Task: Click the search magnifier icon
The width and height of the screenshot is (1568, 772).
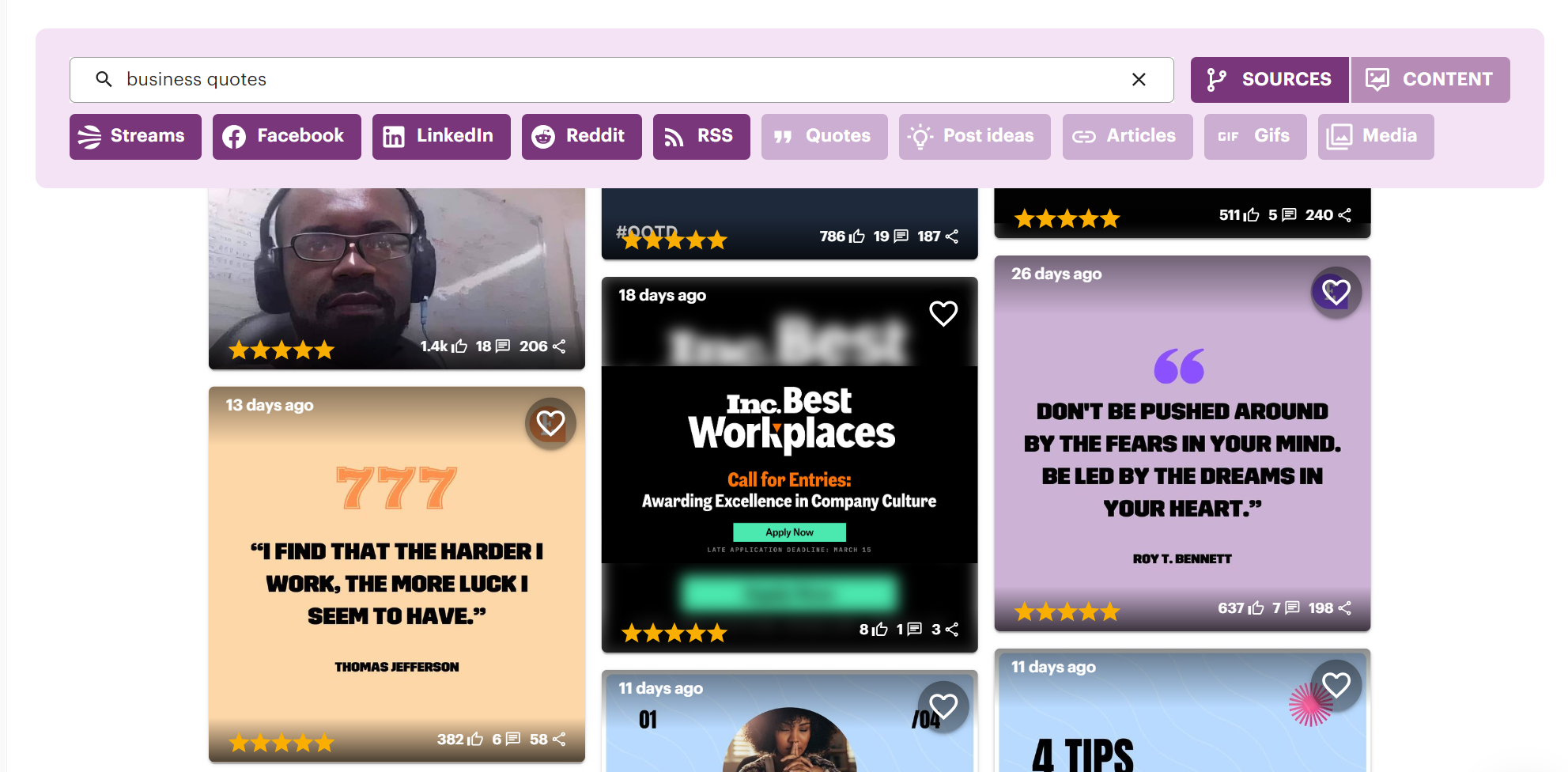Action: tap(104, 79)
